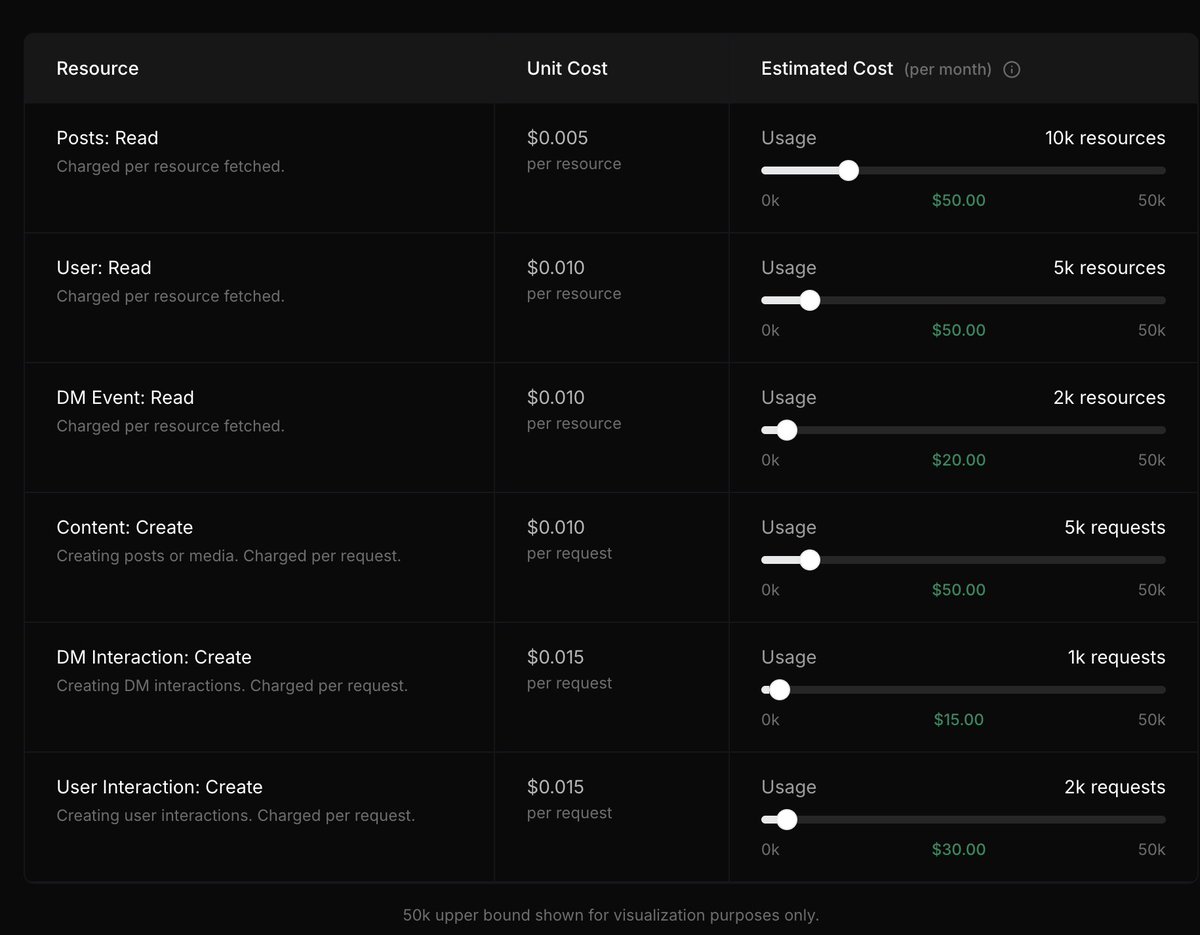
Task: Click the '2k resources' usage value
Action: tap(1109, 398)
